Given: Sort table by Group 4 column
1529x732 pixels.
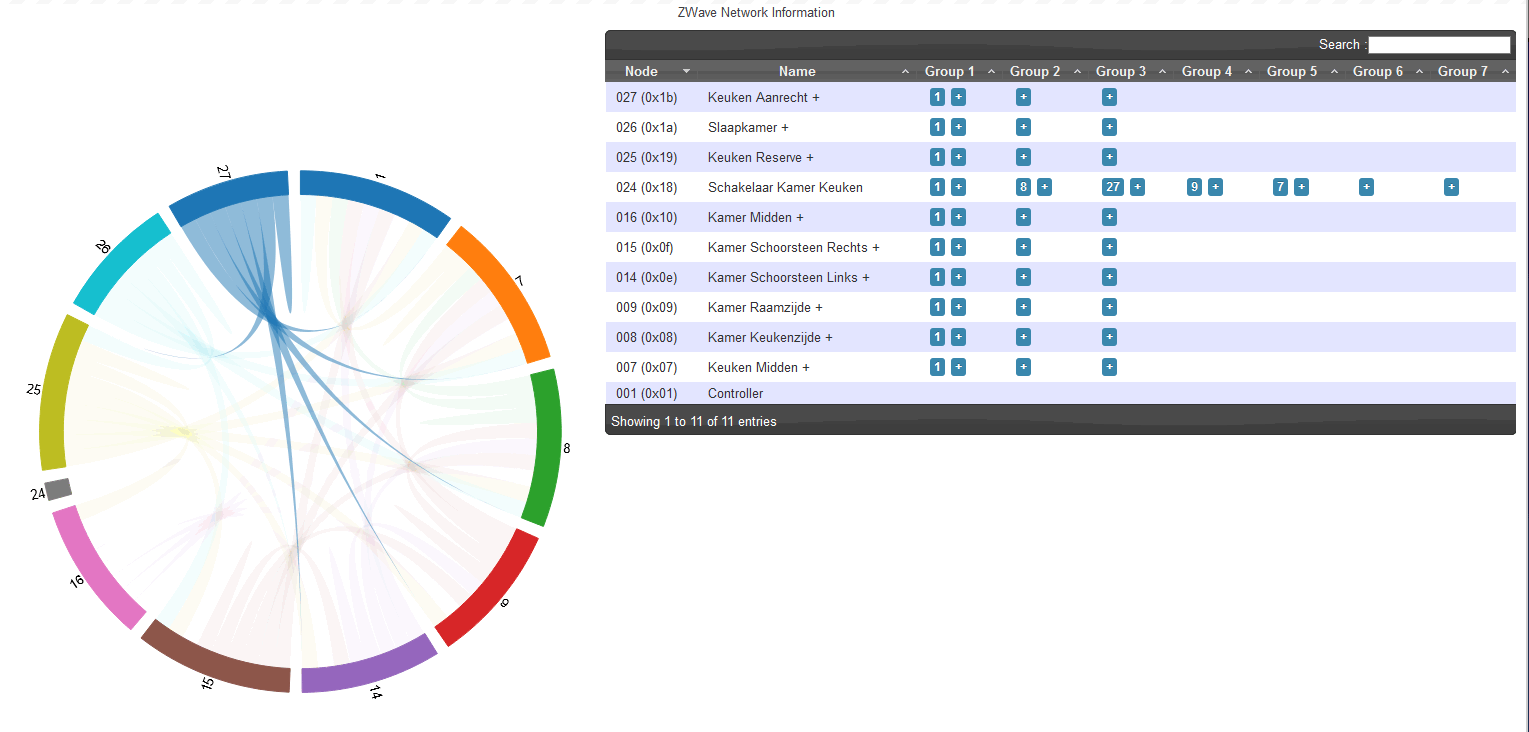Looking at the screenshot, I should point(1215,71).
